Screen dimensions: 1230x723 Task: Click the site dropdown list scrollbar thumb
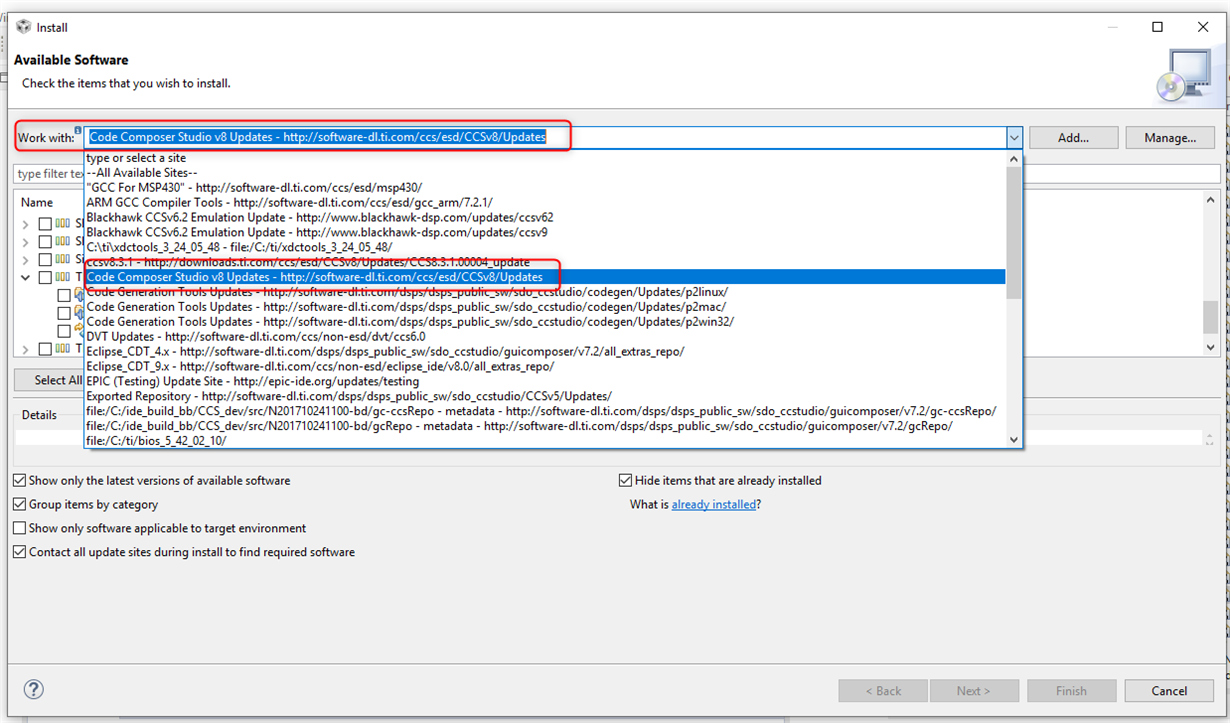(1014, 232)
